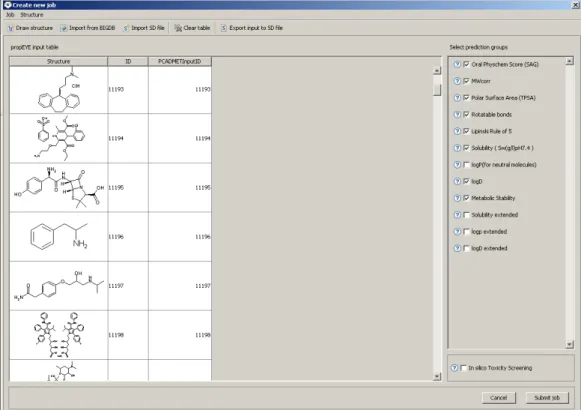Click the Draw structure toolbar button

30,28
